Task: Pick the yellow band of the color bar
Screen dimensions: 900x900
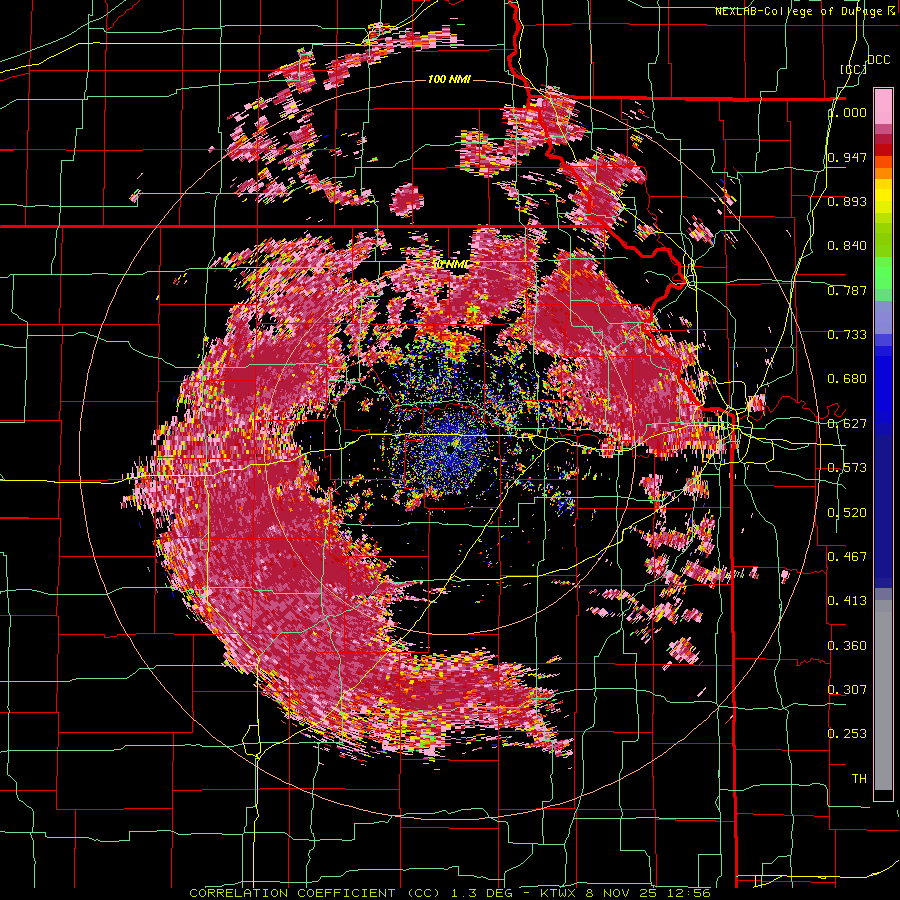Action: (883, 197)
